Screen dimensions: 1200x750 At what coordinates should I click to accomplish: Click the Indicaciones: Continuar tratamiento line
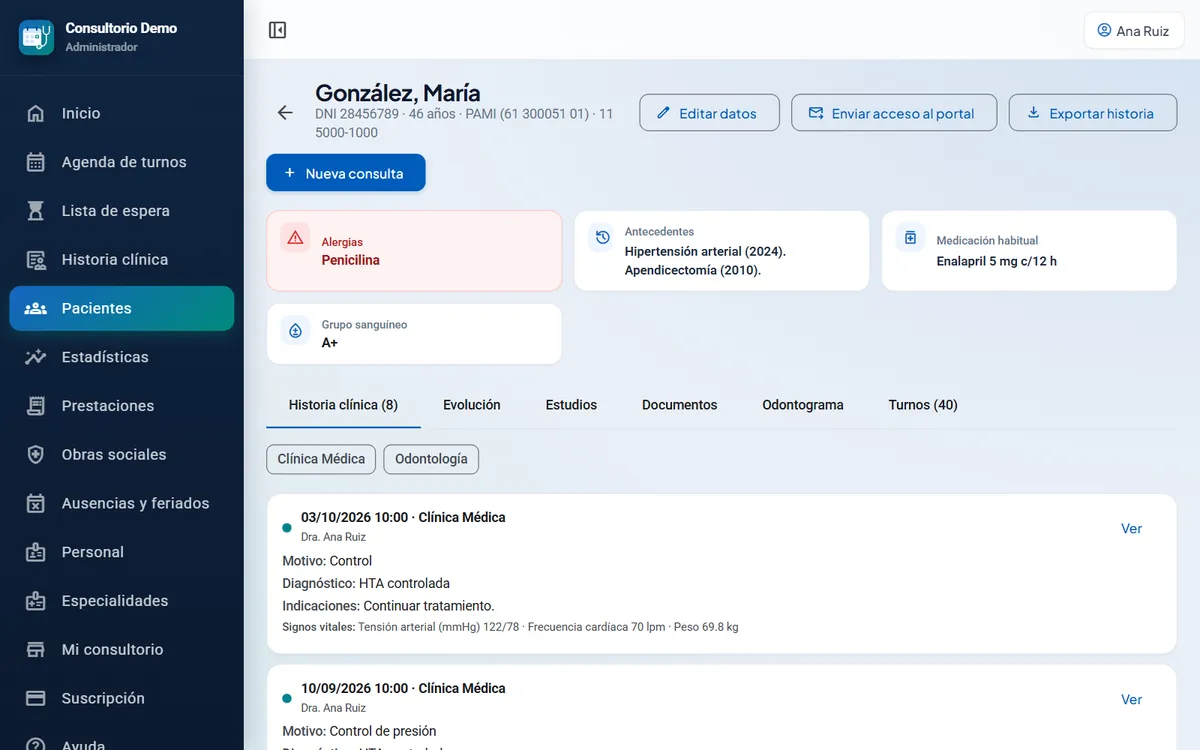pos(388,606)
